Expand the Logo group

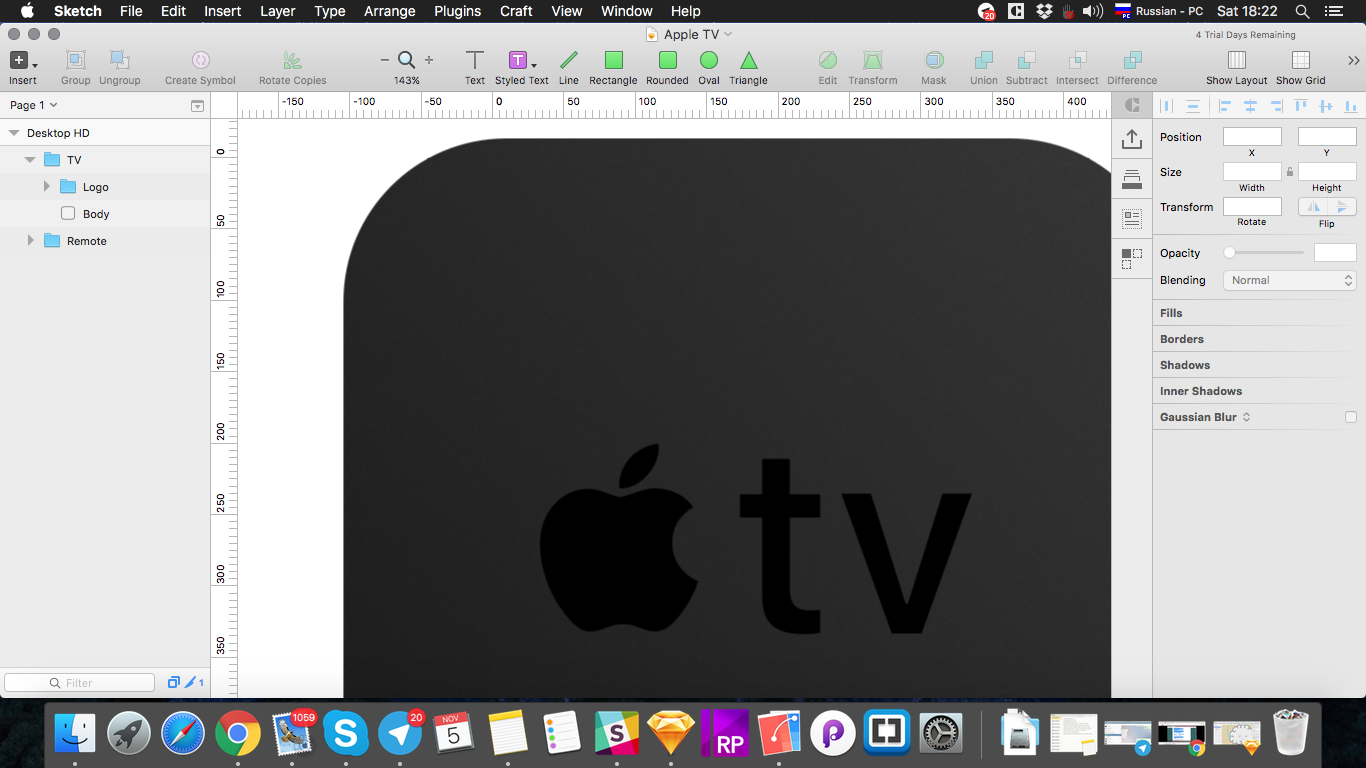click(47, 187)
